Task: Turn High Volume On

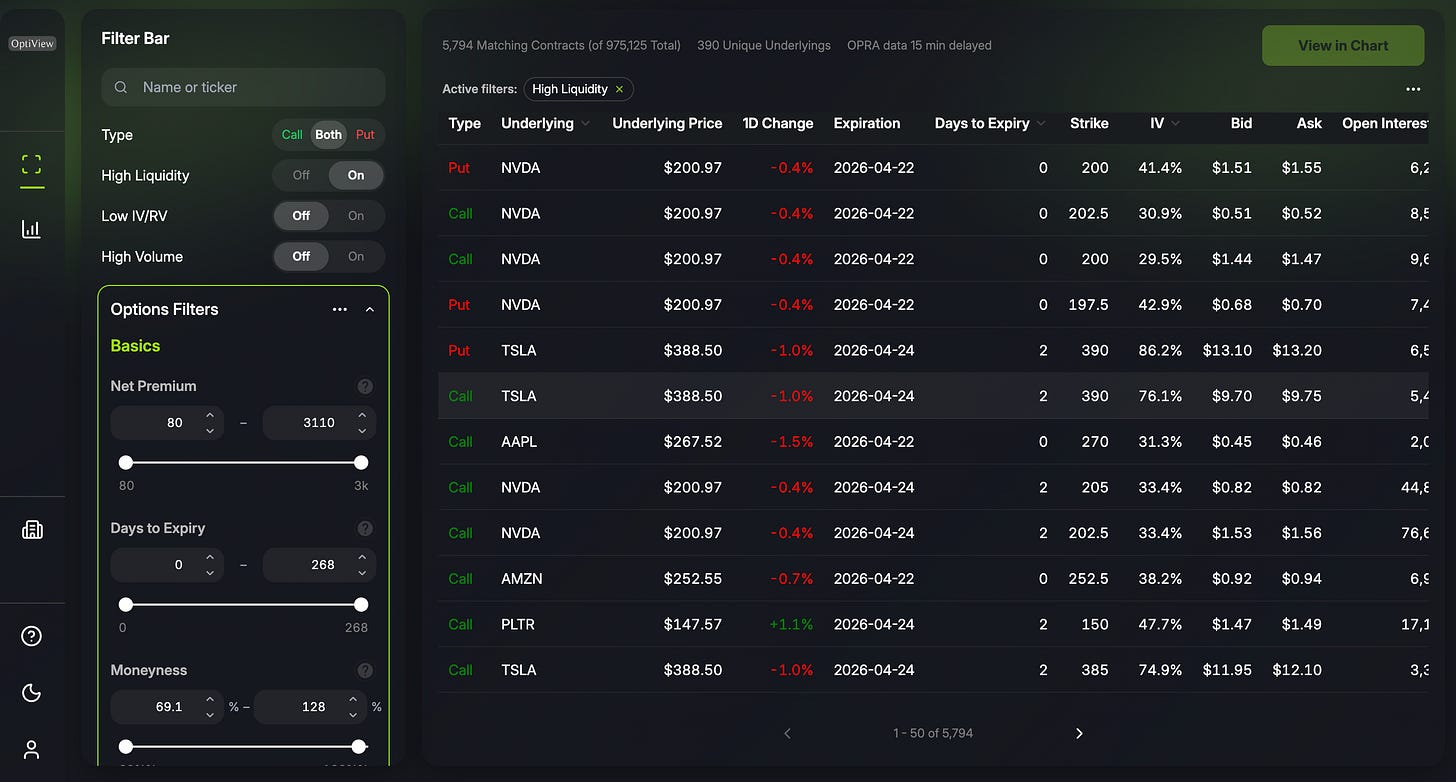Action: click(x=356, y=256)
